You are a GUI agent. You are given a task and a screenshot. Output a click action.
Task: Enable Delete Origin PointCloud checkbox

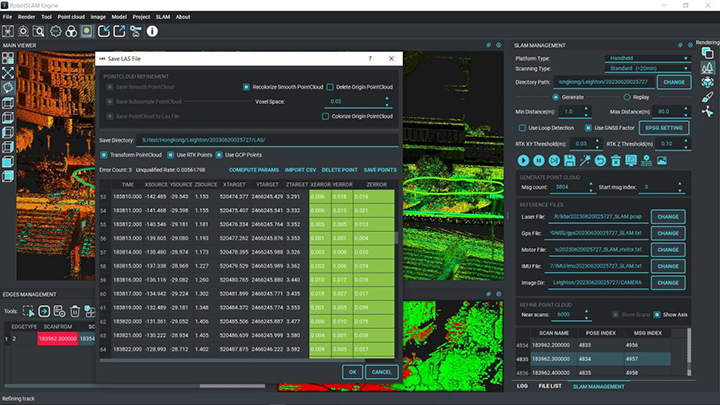coord(330,87)
